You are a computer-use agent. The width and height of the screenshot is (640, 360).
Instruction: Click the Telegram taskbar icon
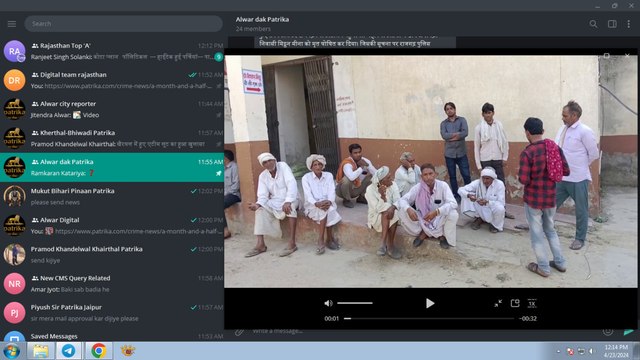point(69,351)
